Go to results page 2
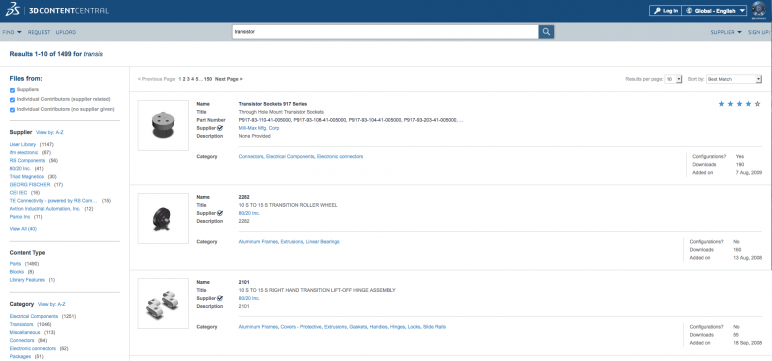 [x=184, y=79]
